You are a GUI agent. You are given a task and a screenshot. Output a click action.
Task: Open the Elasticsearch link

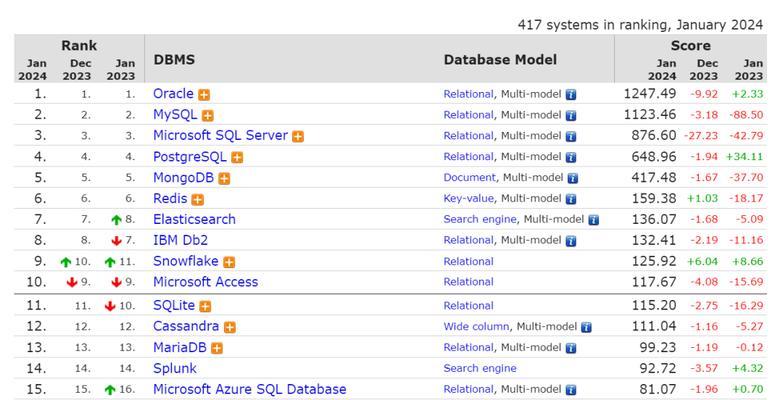coord(194,219)
